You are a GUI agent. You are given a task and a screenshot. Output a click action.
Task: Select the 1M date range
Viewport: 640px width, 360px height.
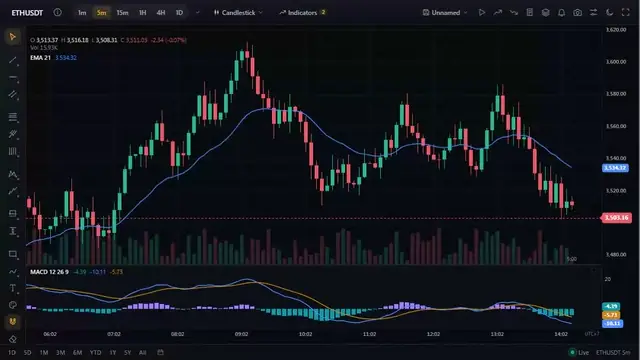[x=44, y=352]
